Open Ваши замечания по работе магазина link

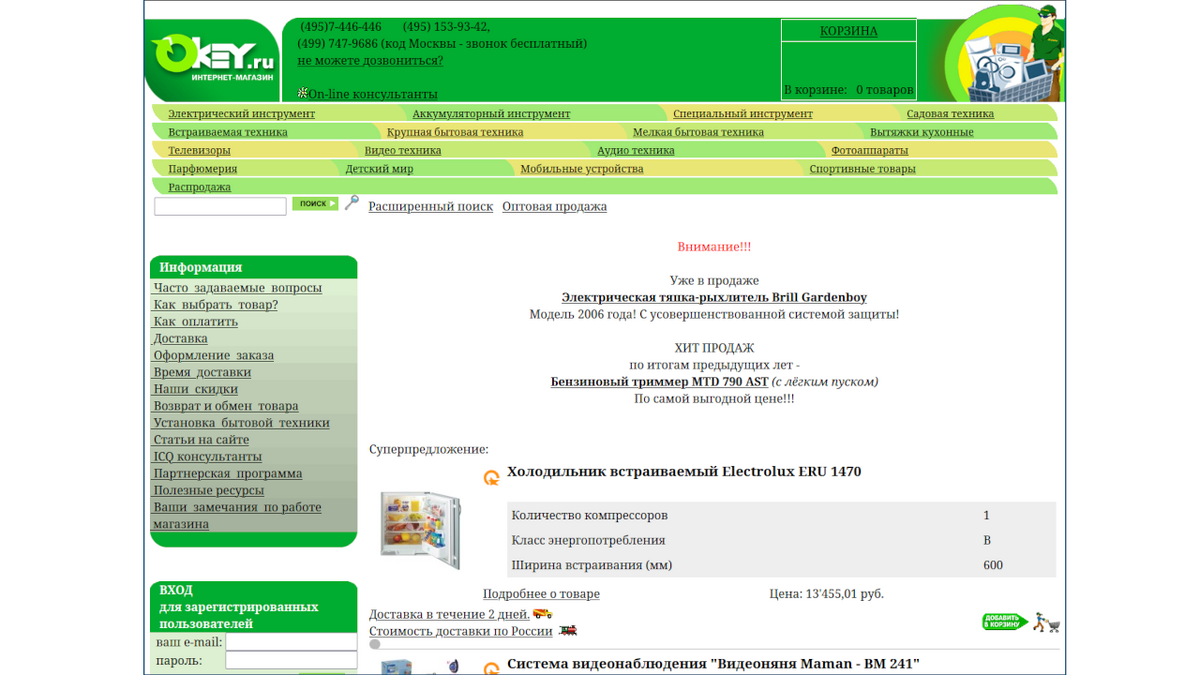(237, 516)
